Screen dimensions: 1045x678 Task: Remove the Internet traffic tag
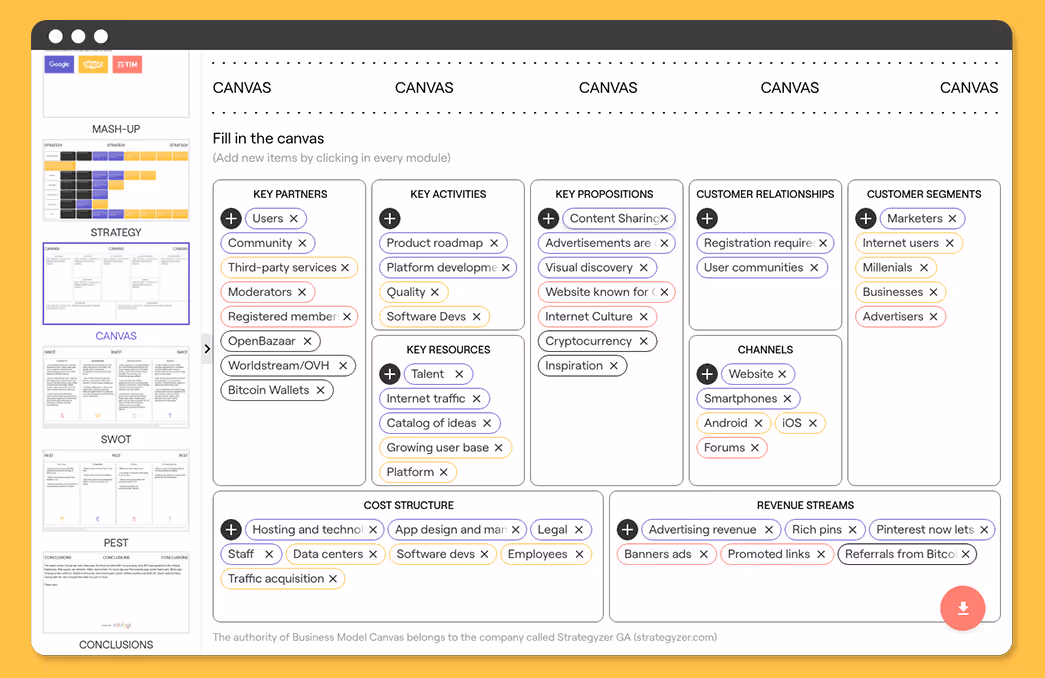pos(477,399)
